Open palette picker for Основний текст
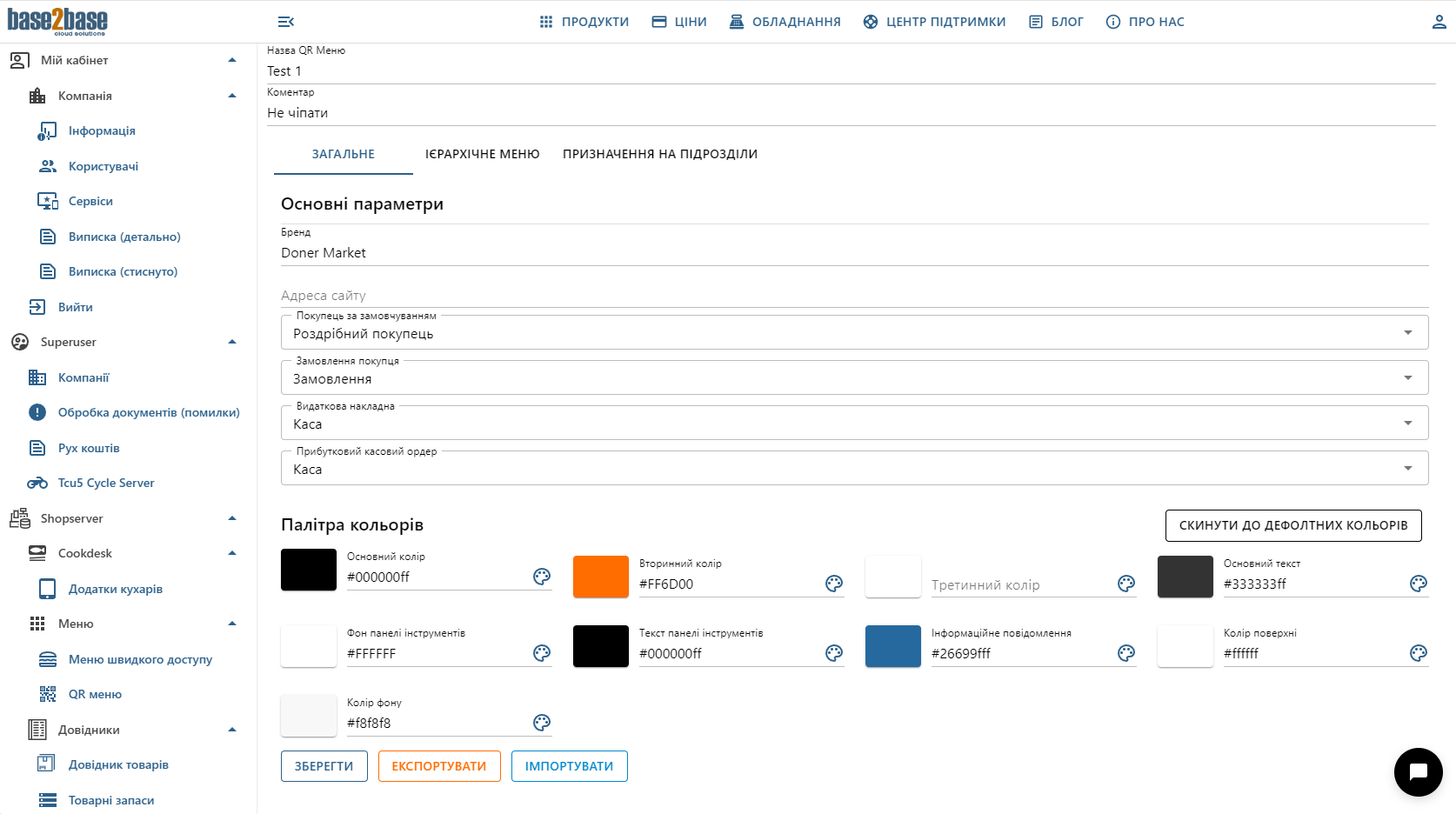1456x814 pixels. (x=1419, y=584)
